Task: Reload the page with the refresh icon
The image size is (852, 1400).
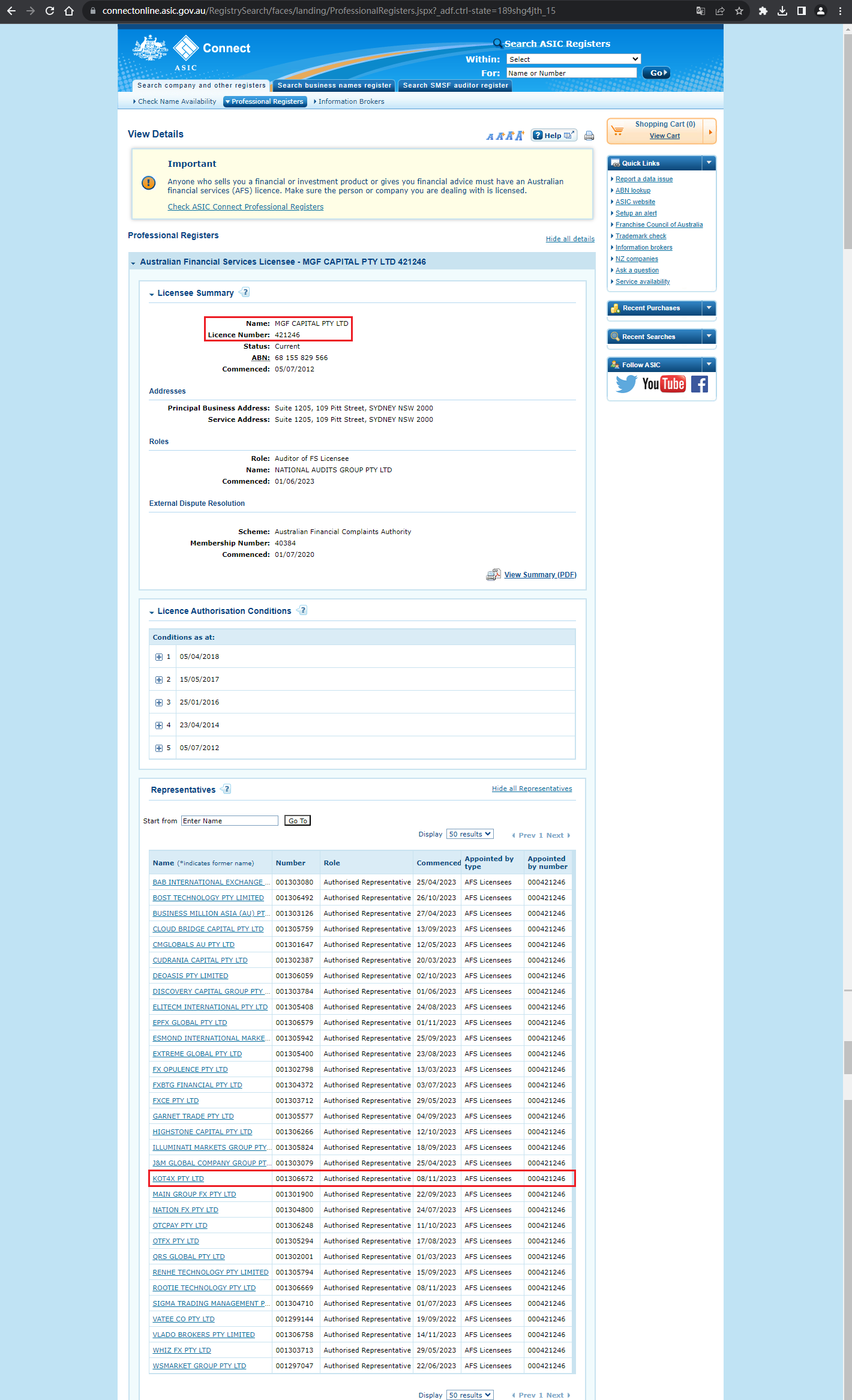Action: pyautogui.click(x=50, y=11)
